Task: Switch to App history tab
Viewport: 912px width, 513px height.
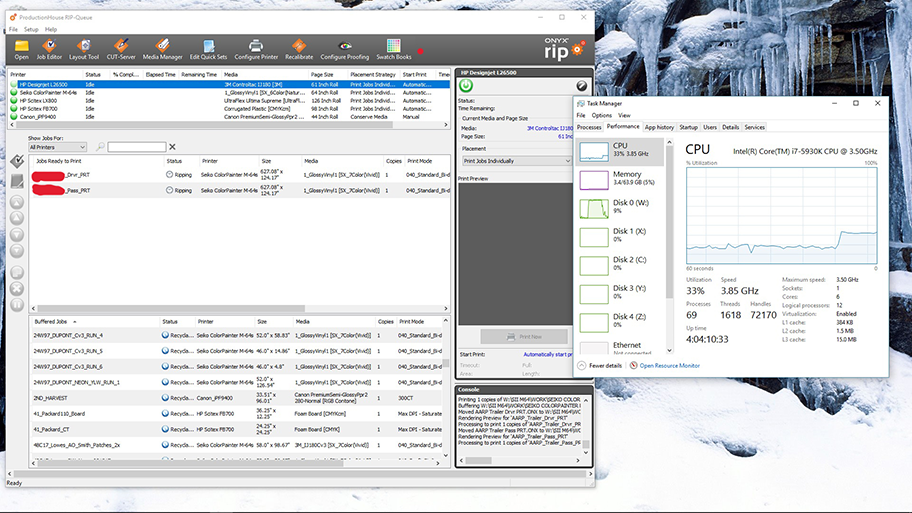Action: click(x=659, y=127)
